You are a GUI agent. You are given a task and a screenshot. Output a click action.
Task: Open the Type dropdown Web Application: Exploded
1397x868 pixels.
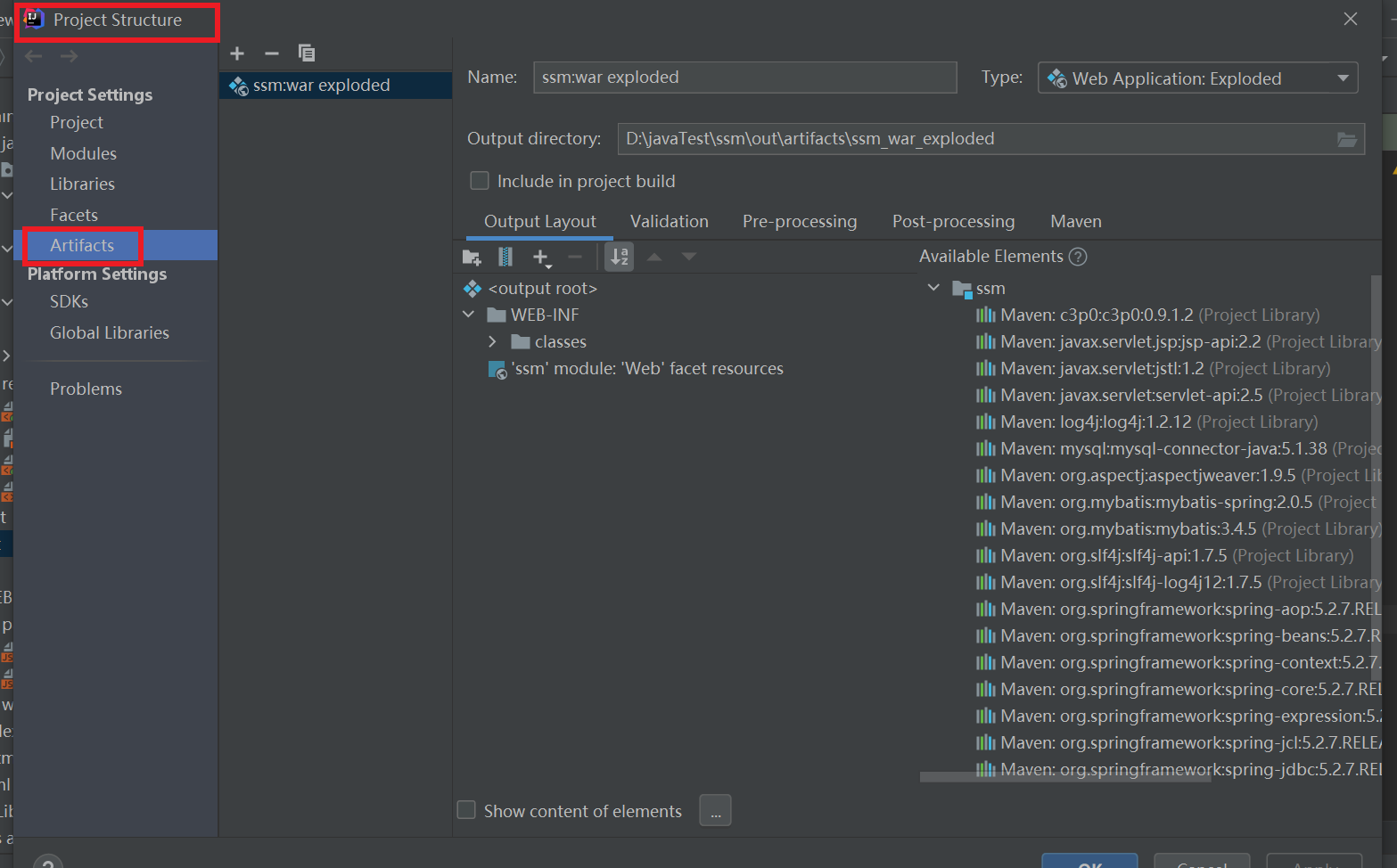(1197, 78)
